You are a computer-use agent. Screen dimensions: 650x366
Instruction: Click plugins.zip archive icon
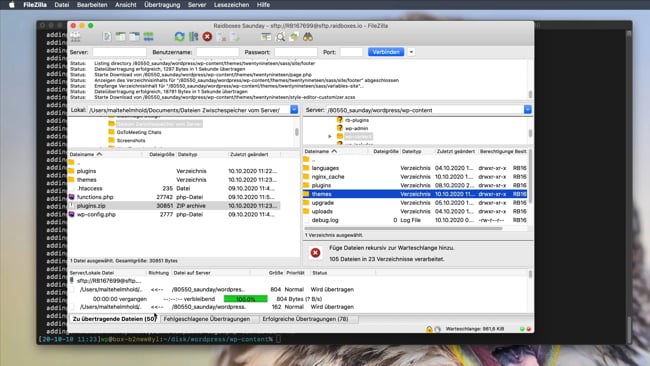coord(71,206)
